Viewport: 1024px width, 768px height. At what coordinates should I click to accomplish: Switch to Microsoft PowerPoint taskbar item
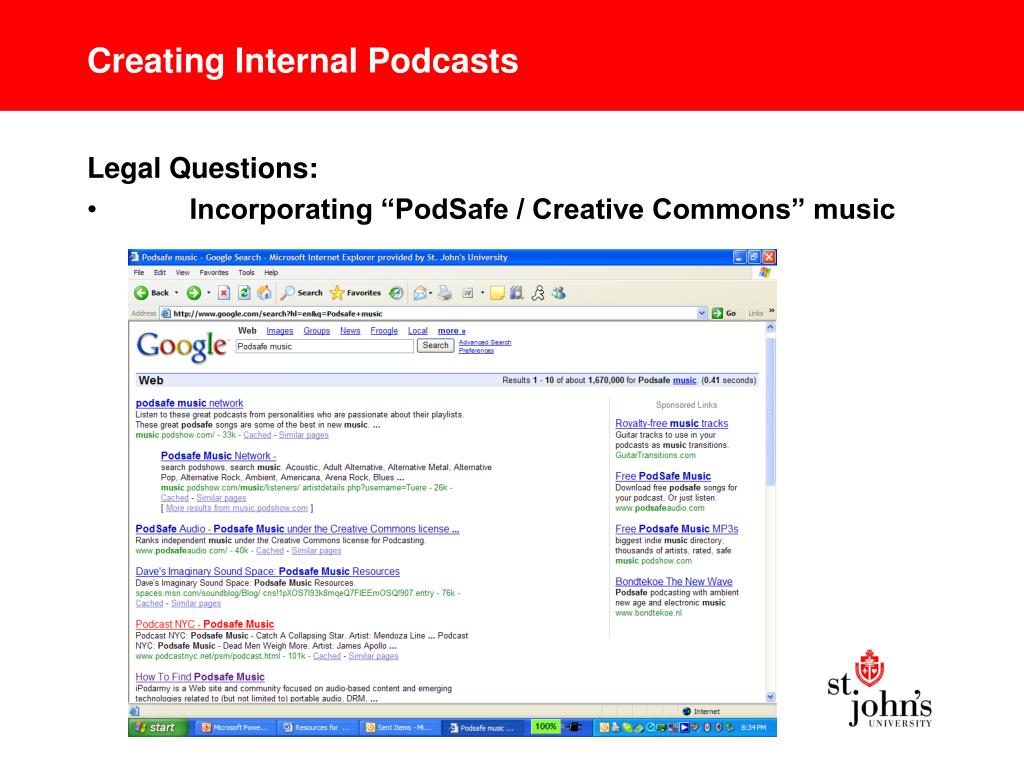point(234,728)
